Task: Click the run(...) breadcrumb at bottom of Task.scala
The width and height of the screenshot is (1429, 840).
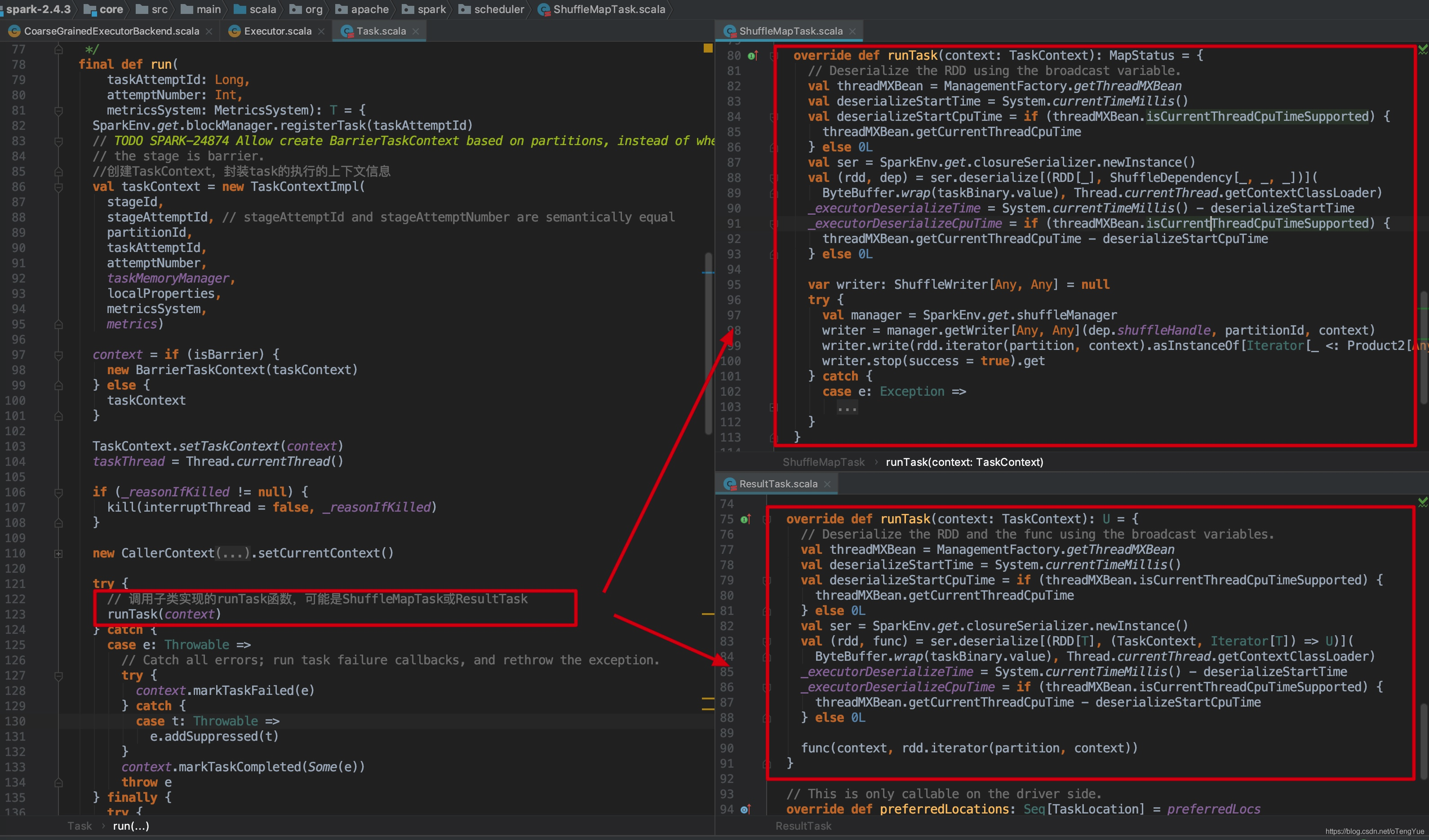Action: [x=131, y=826]
